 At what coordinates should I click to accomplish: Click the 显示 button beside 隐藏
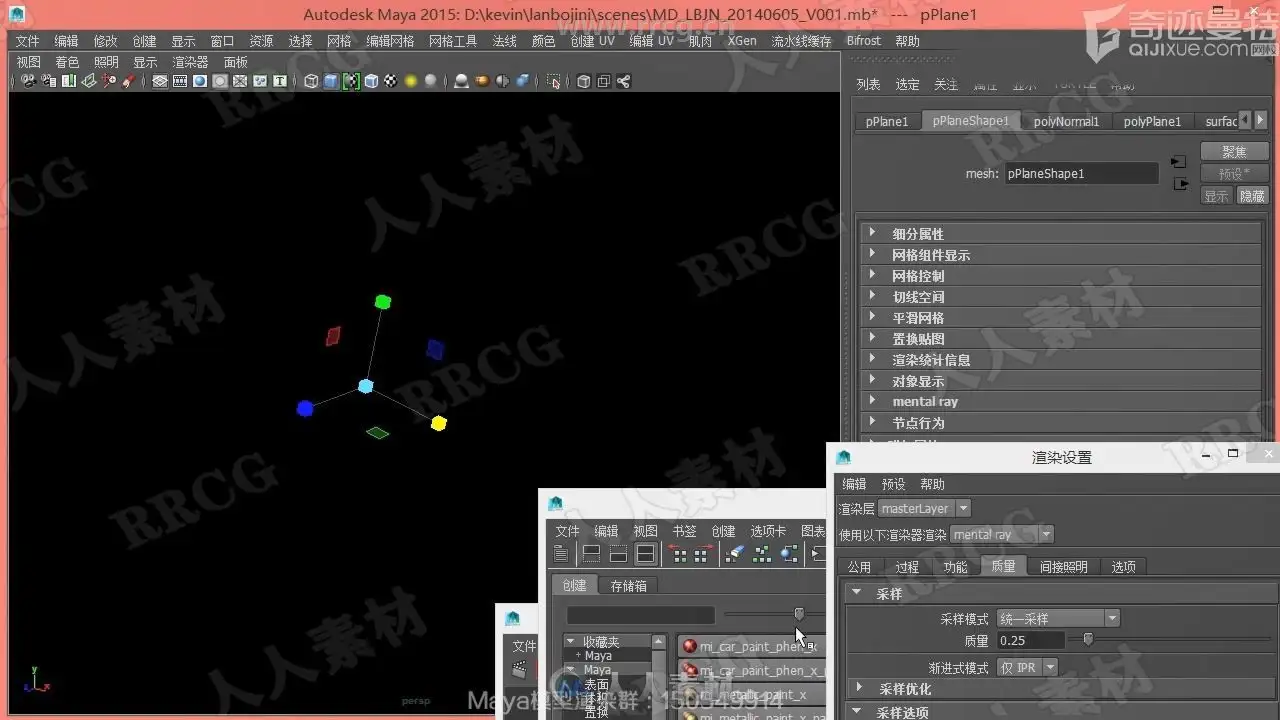click(1217, 196)
